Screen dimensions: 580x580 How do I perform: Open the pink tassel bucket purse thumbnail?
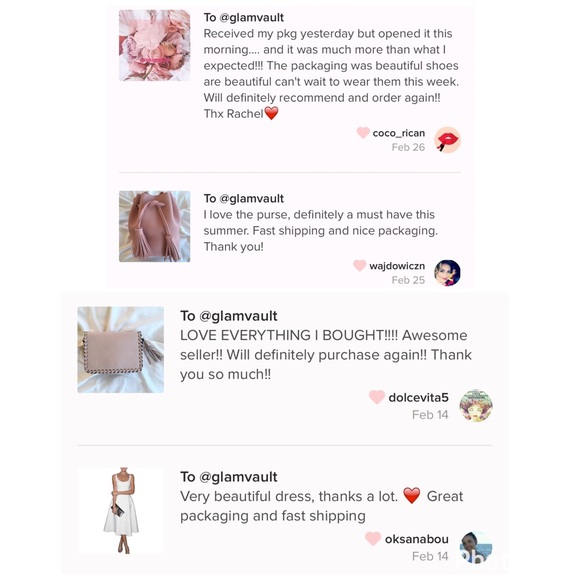[x=155, y=226]
